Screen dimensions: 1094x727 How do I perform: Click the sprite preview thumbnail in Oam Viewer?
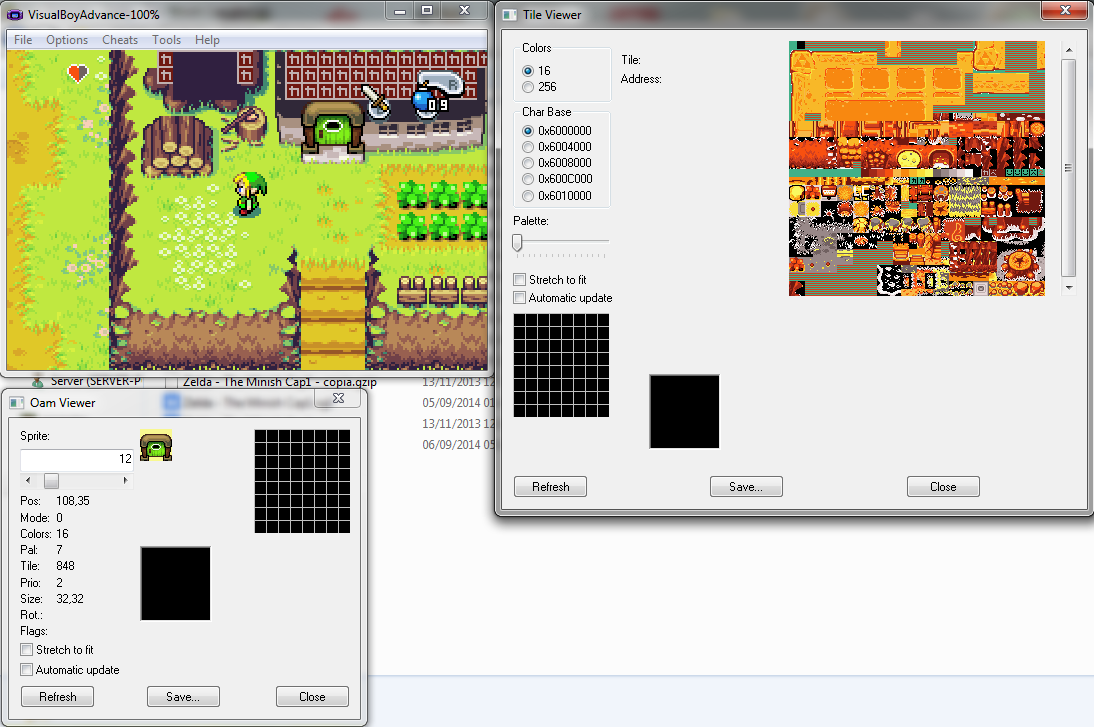tap(156, 445)
